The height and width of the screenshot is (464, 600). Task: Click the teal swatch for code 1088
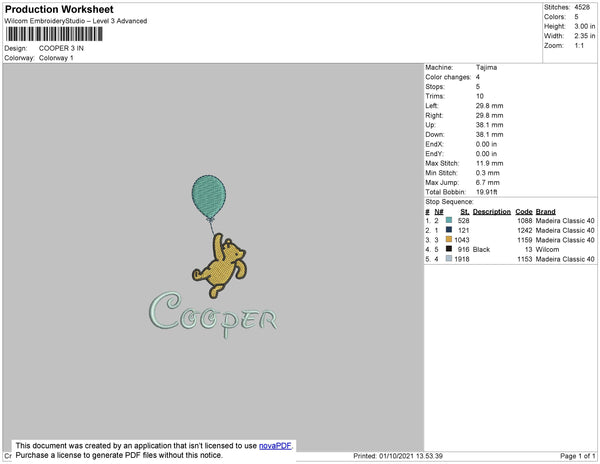point(449,220)
